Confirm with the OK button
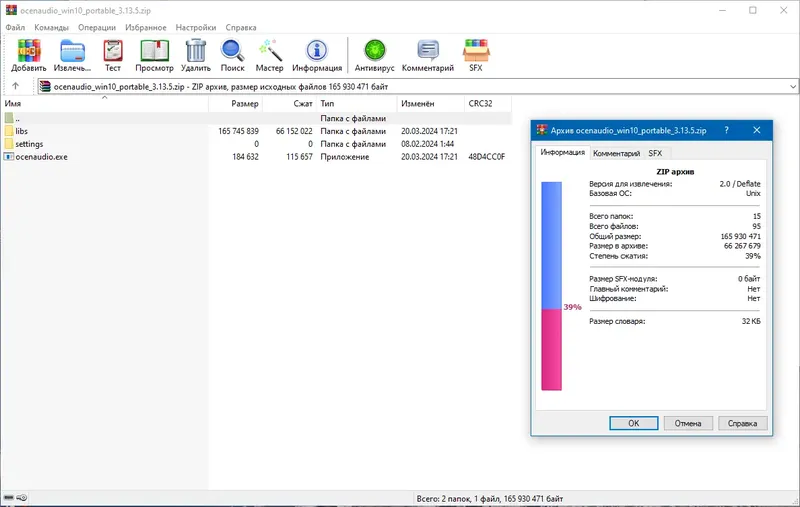Viewport: 800px width, 507px height. click(x=634, y=423)
